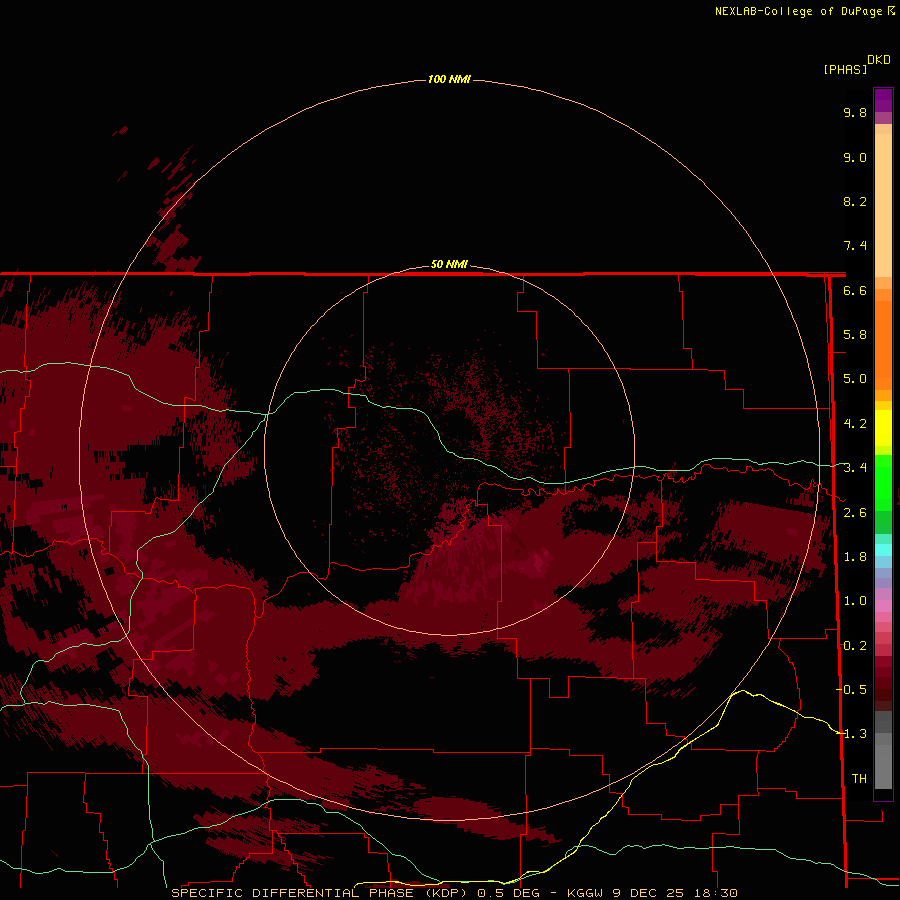The height and width of the screenshot is (900, 900).
Task: Click the 9.0 value on color scale
Action: click(855, 157)
